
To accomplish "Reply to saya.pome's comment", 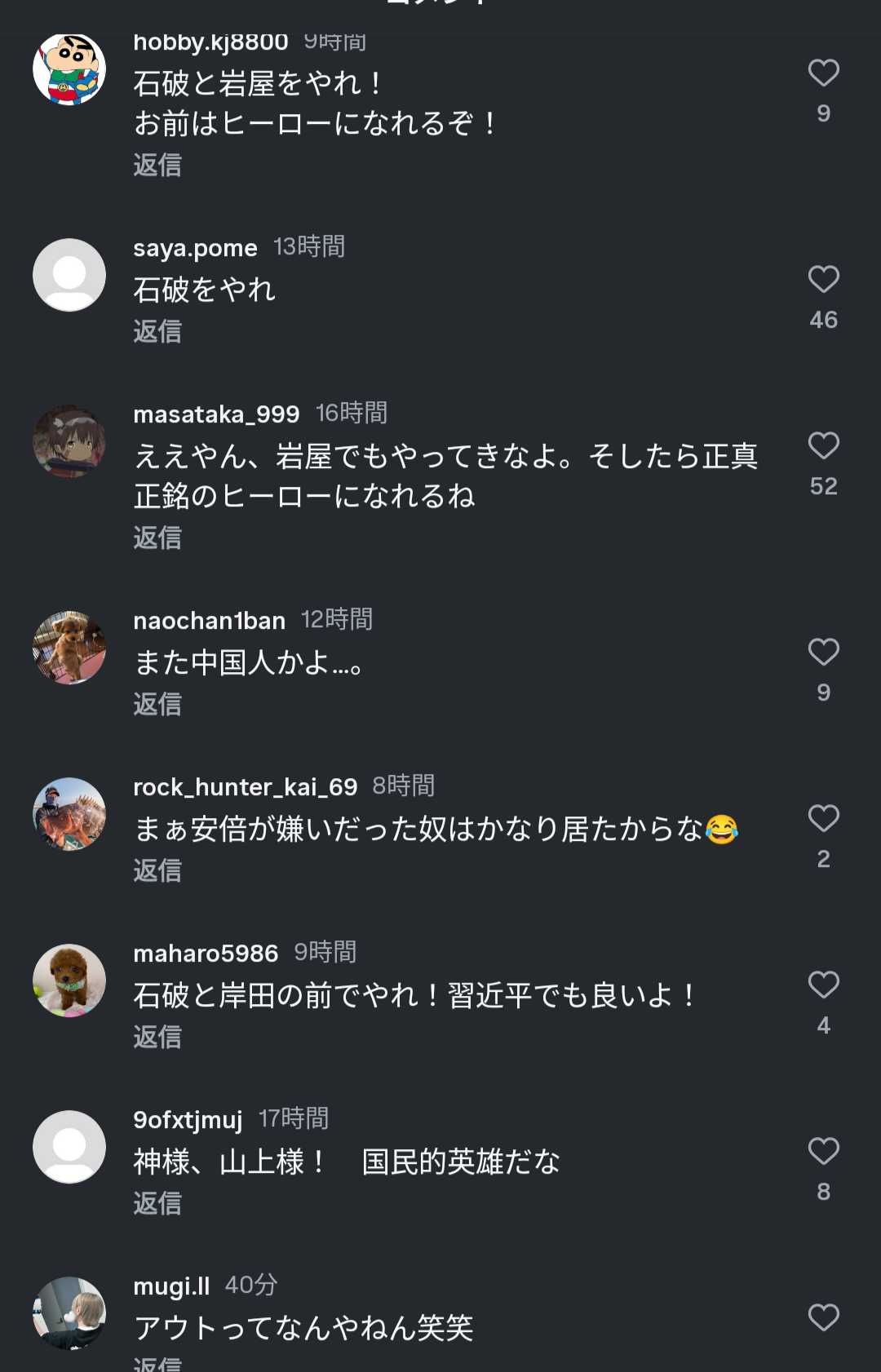I will coord(157,332).
